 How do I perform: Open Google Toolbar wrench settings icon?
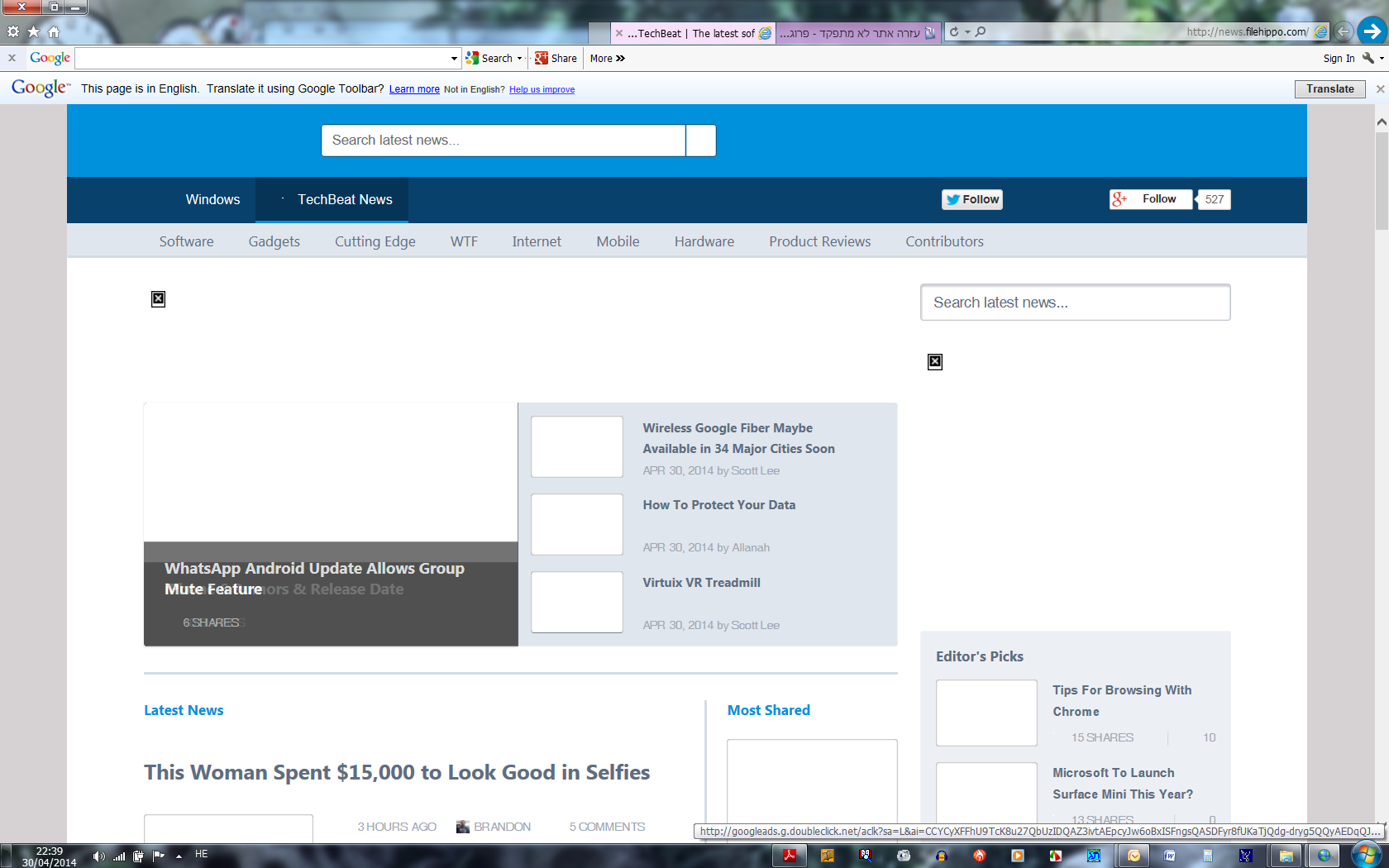pos(1368,58)
